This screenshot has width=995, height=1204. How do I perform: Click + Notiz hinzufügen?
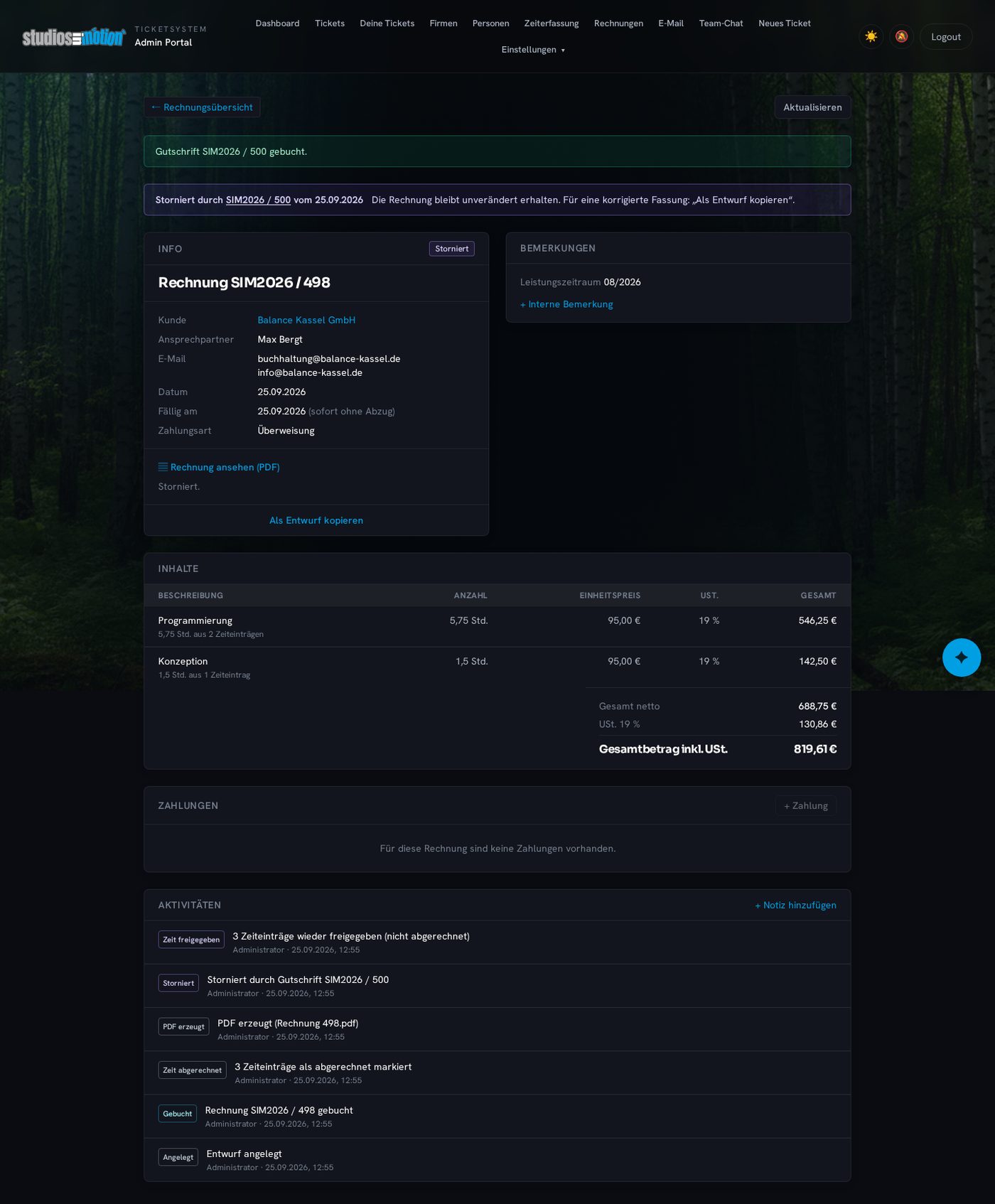click(795, 905)
